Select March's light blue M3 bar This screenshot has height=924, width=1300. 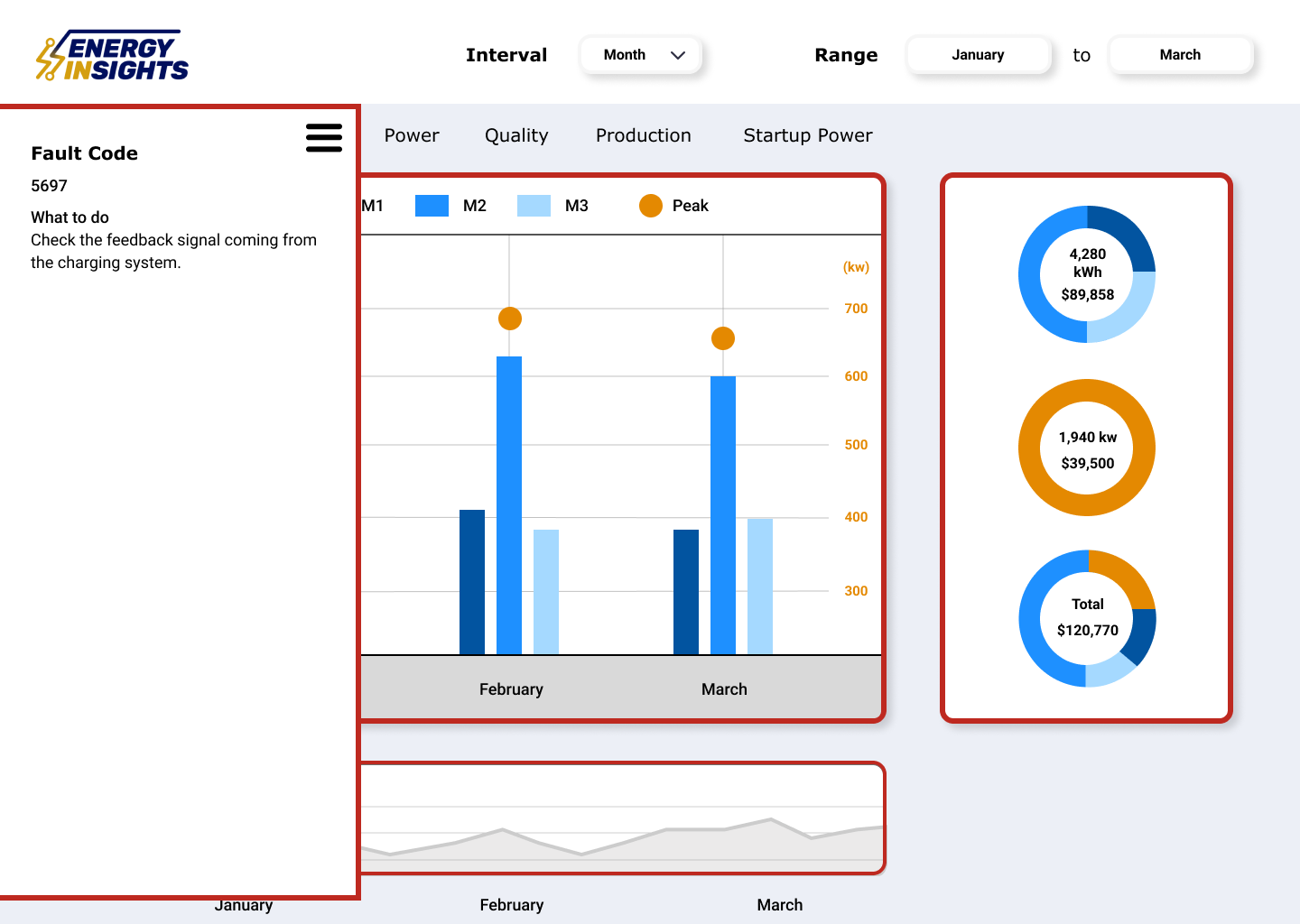(x=760, y=587)
